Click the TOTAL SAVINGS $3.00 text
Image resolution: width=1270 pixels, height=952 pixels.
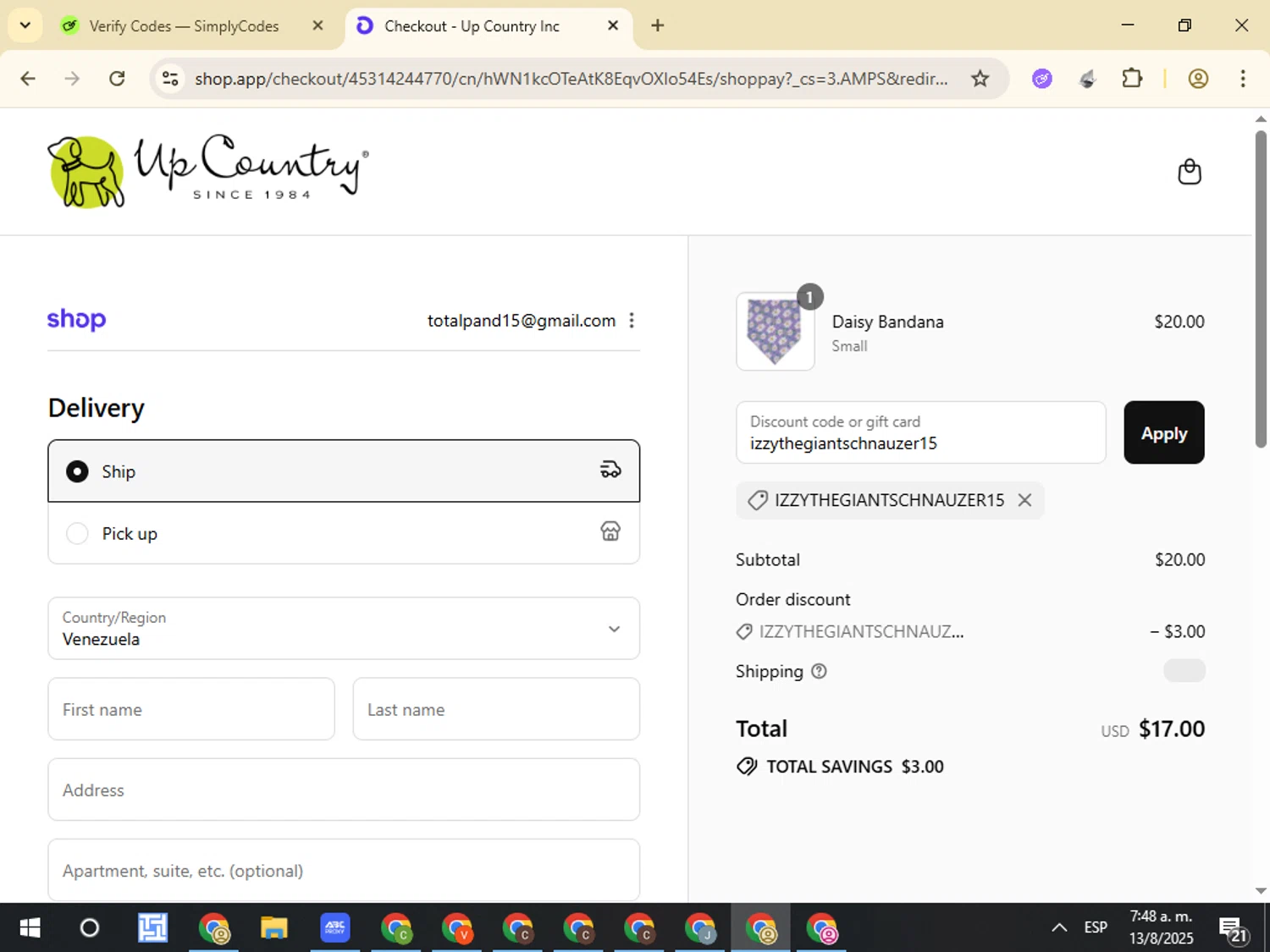click(855, 767)
